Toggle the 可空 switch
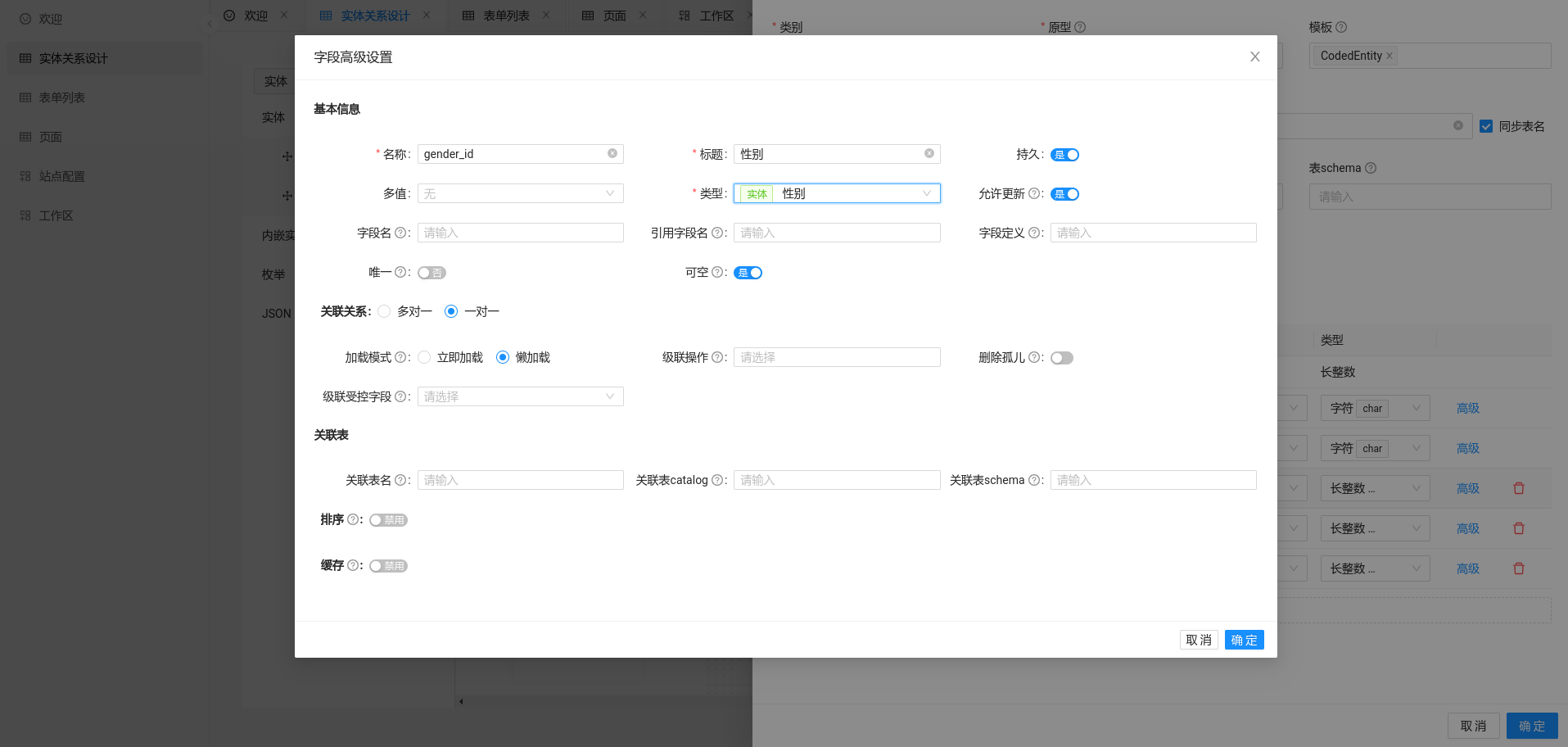Screen dimensions: 1568x747 tap(748, 273)
